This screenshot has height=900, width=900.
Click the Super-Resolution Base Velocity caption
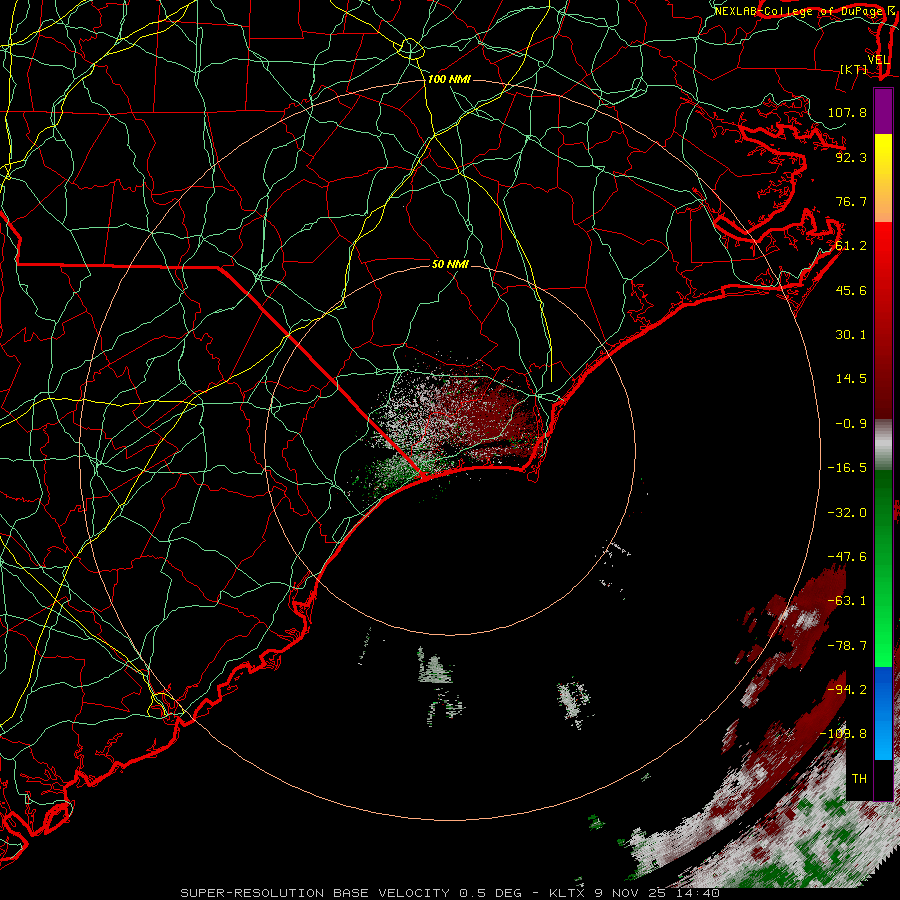450,893
